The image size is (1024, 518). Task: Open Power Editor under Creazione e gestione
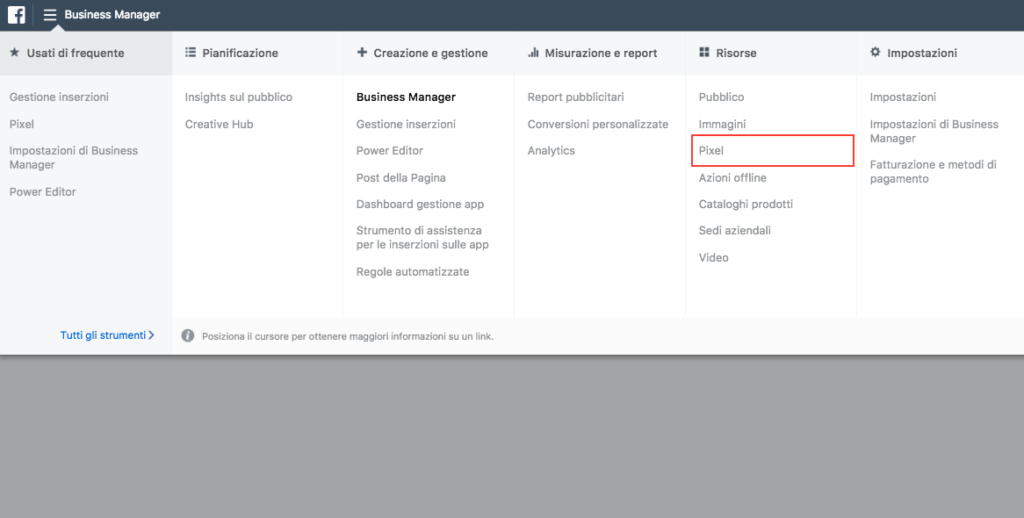click(389, 150)
